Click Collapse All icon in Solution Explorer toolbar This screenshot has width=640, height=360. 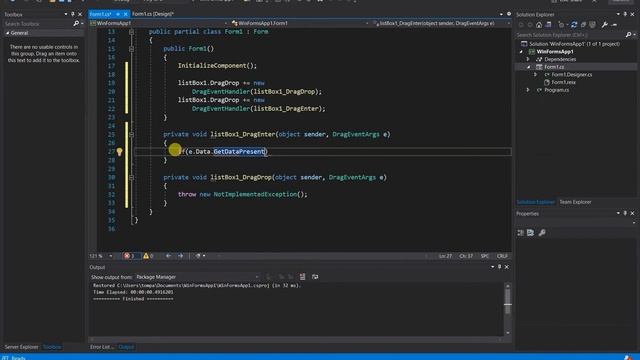pyautogui.click(x=583, y=25)
